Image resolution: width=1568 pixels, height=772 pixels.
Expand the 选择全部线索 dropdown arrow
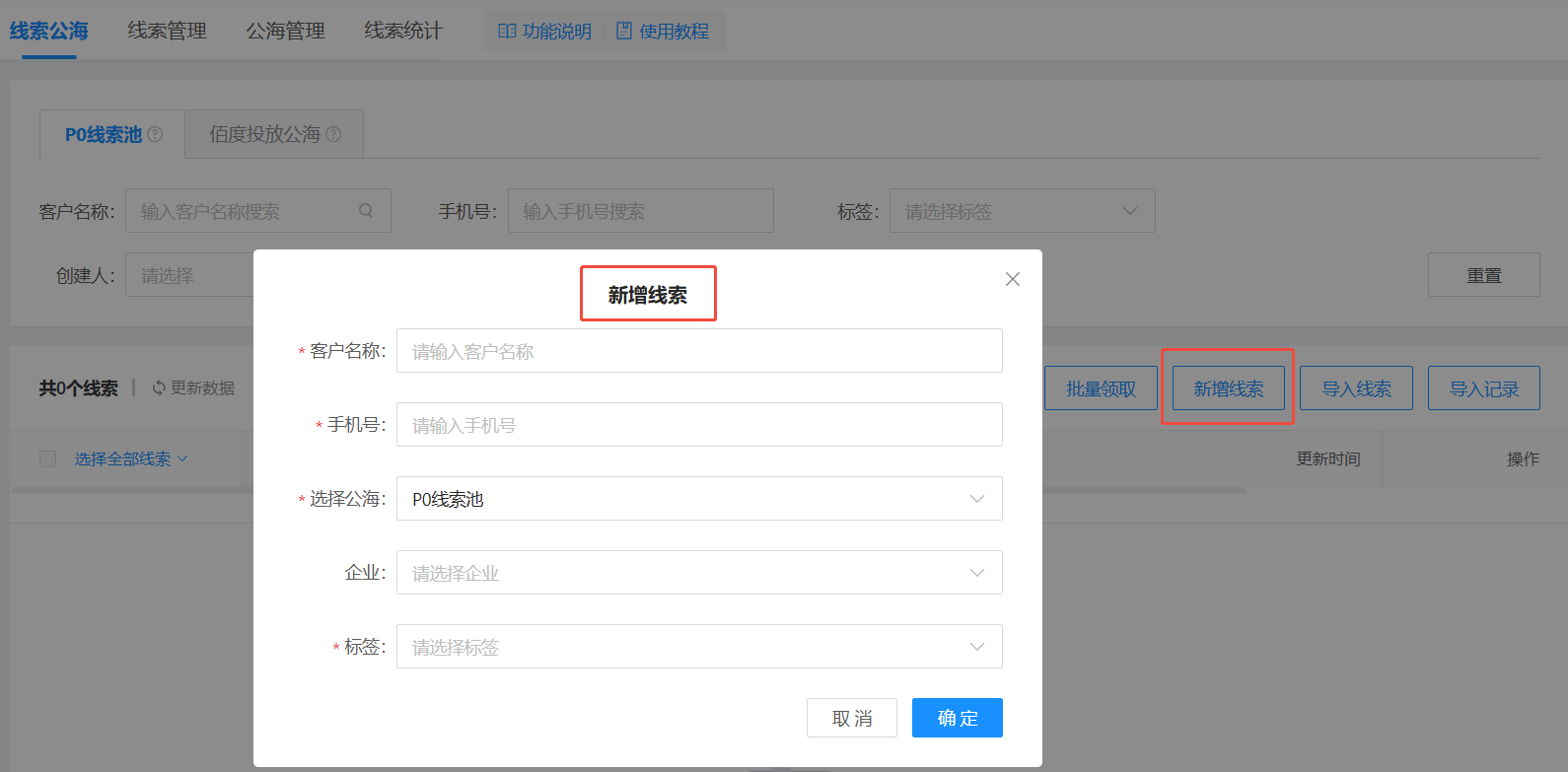(182, 459)
